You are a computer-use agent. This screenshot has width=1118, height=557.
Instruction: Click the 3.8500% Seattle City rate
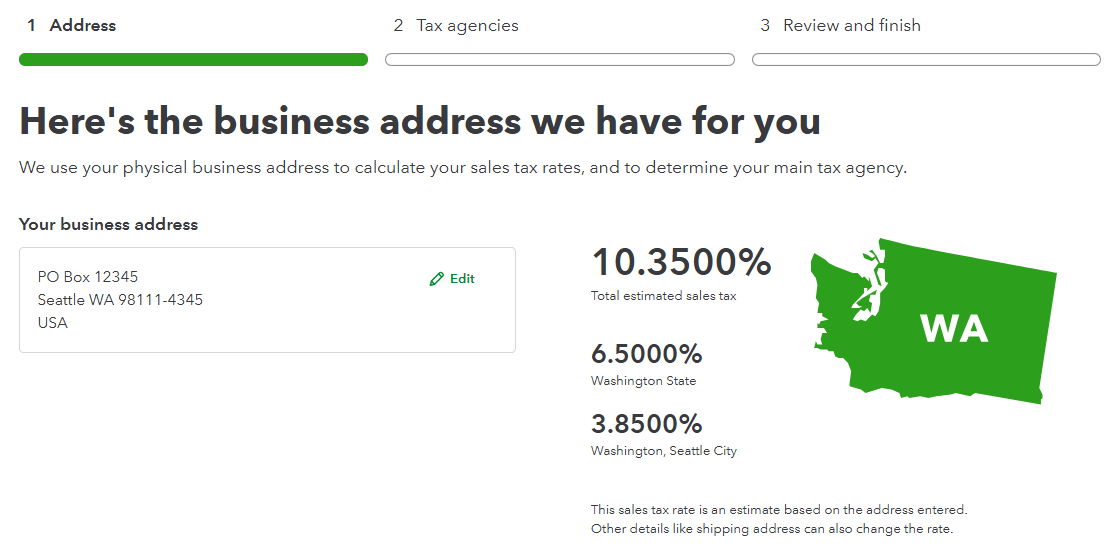(x=647, y=424)
